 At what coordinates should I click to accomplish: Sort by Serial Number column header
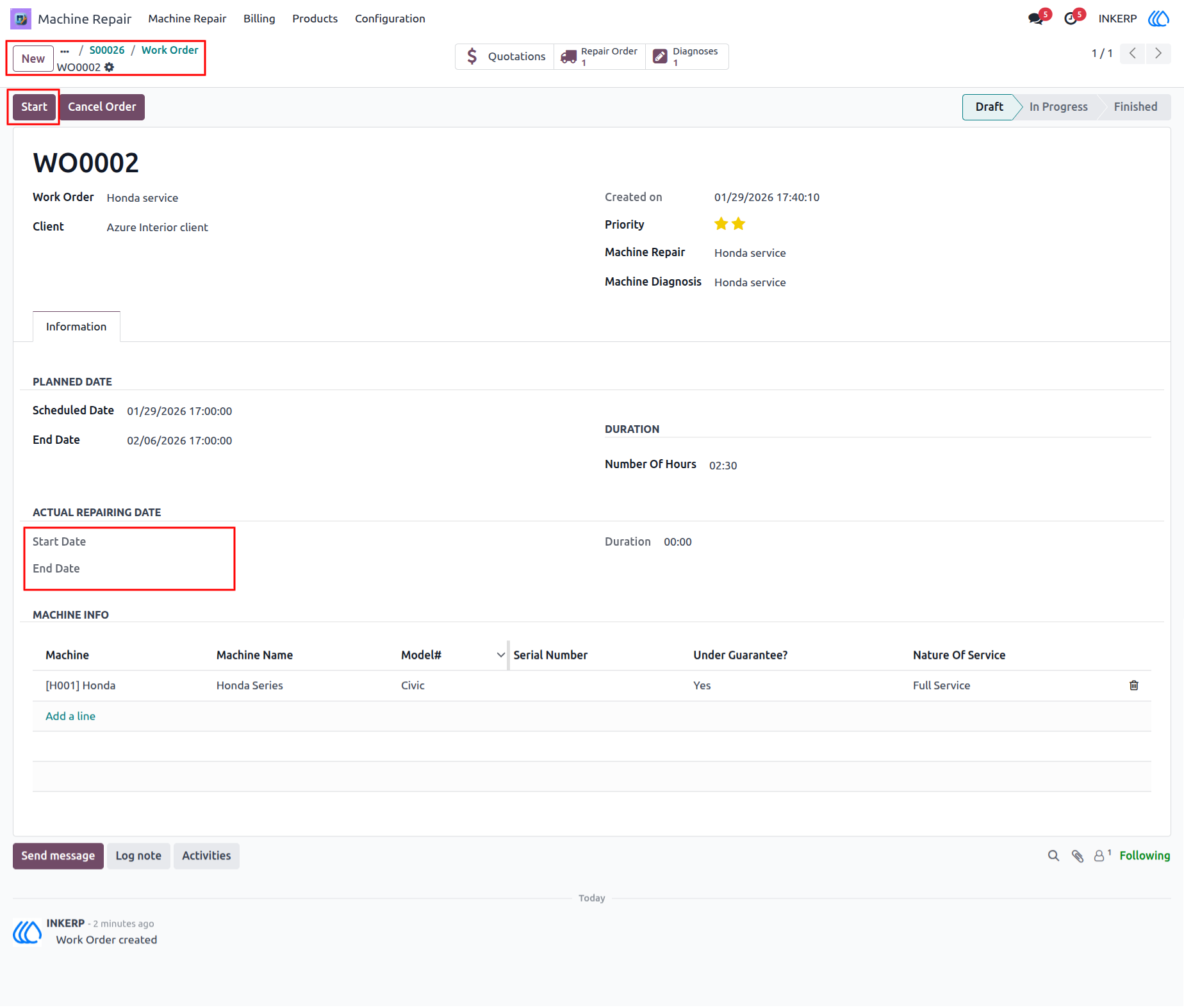click(550, 655)
